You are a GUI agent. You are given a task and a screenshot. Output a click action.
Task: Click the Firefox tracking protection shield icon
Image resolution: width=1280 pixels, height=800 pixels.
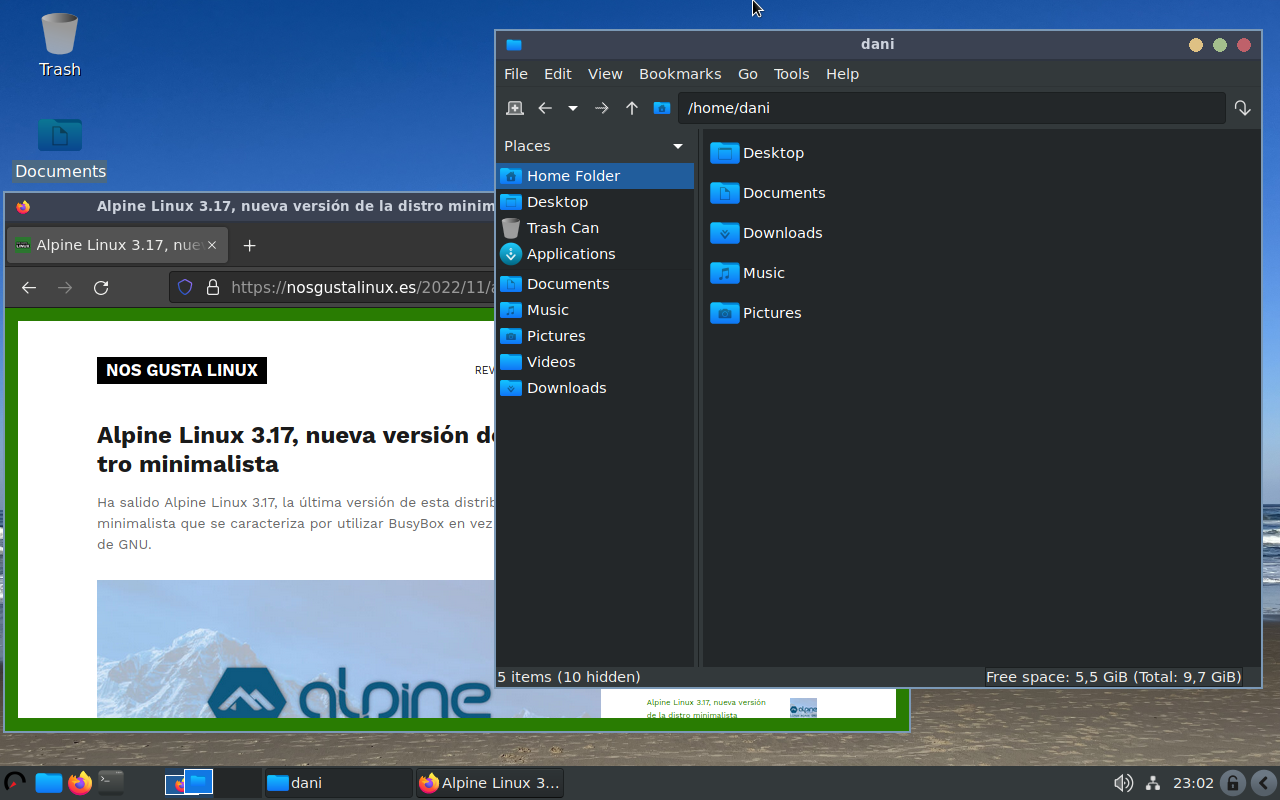(x=184, y=287)
